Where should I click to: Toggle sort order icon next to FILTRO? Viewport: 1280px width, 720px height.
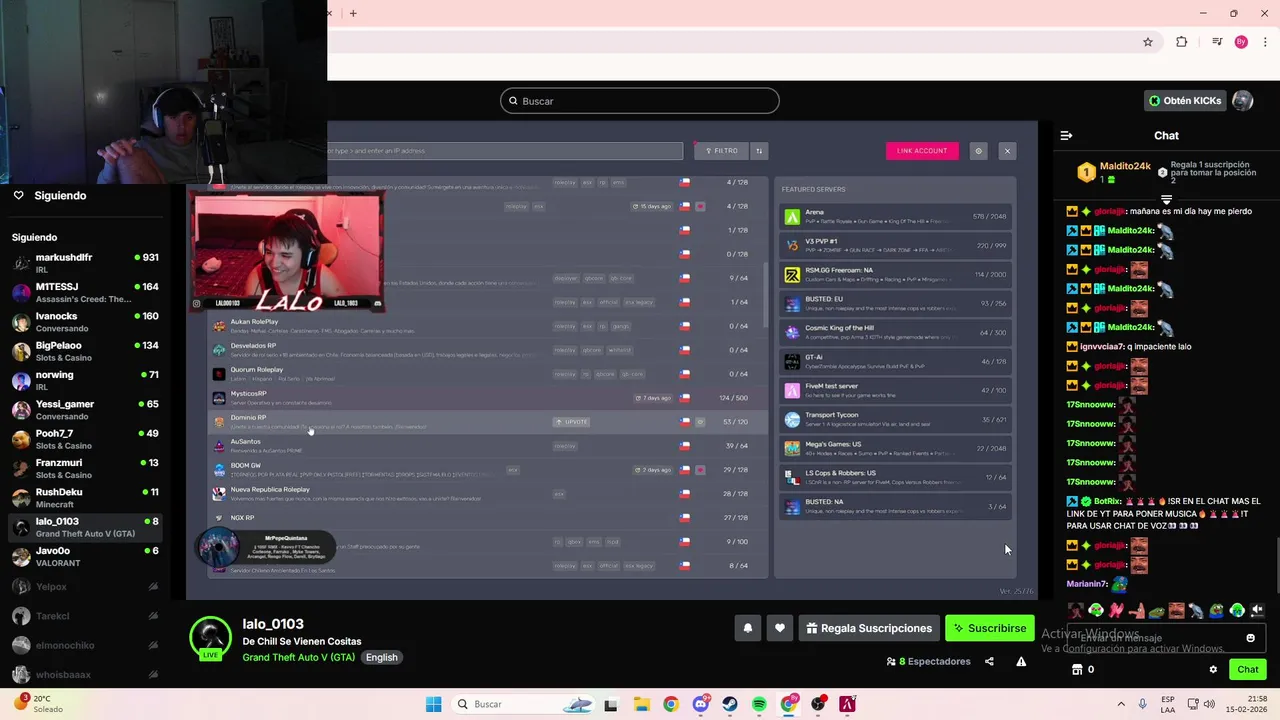pyautogui.click(x=759, y=151)
